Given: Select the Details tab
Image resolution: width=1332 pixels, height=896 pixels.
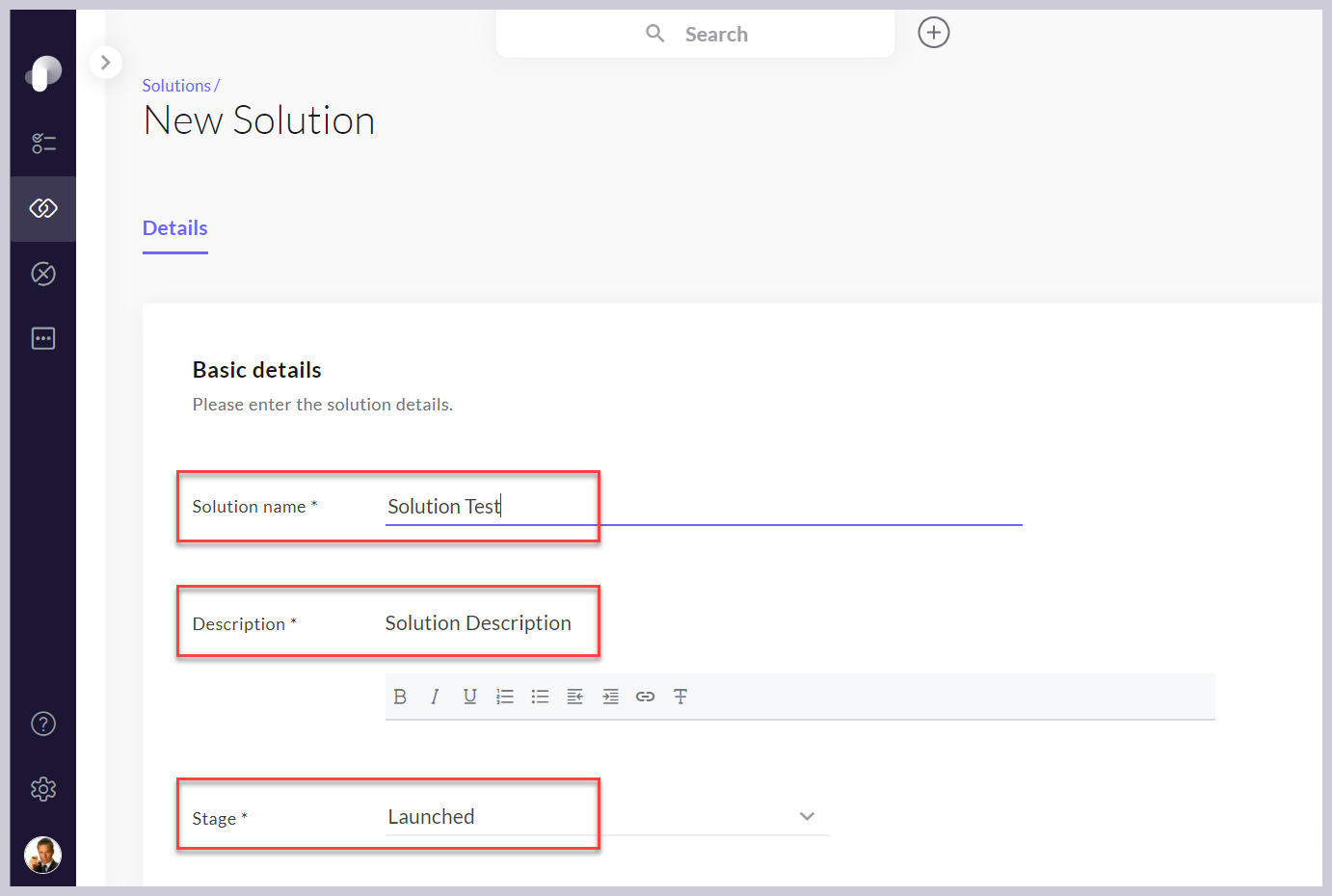Looking at the screenshot, I should point(175,228).
